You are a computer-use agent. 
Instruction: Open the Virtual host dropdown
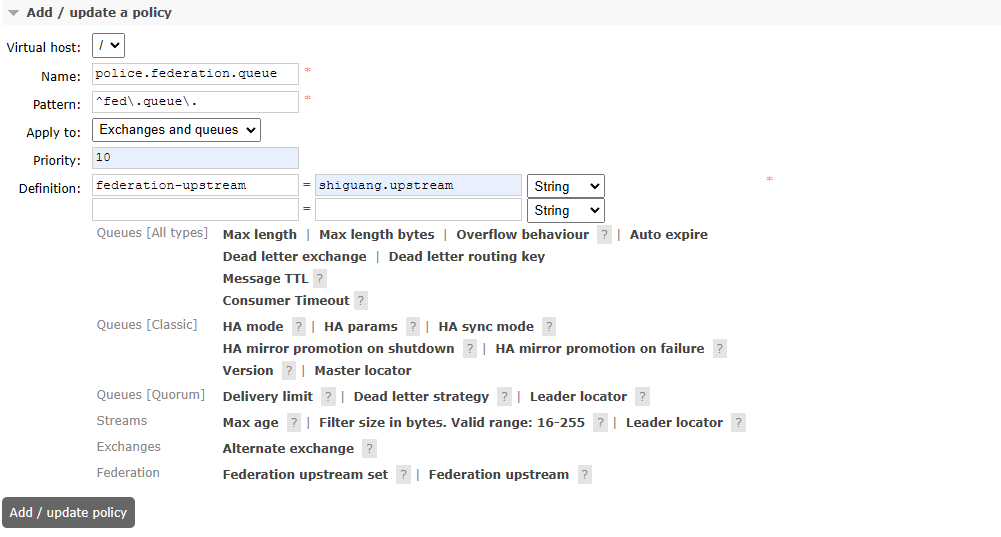click(109, 46)
